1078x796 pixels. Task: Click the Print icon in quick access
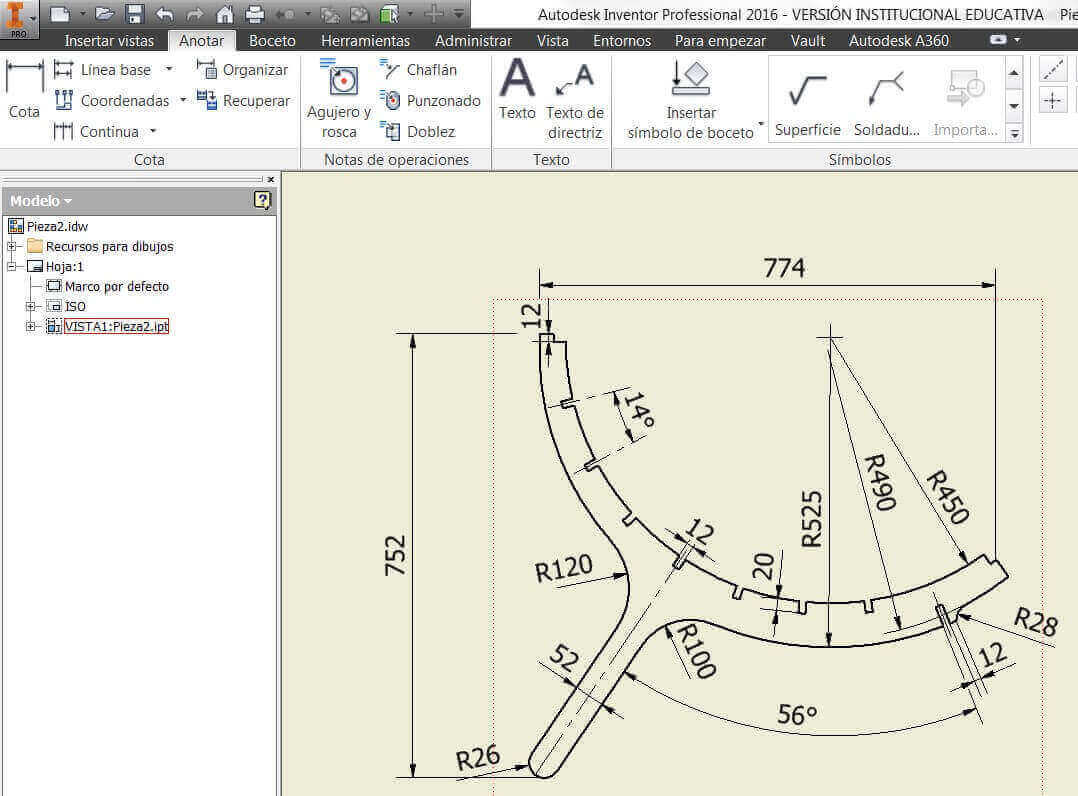(255, 14)
